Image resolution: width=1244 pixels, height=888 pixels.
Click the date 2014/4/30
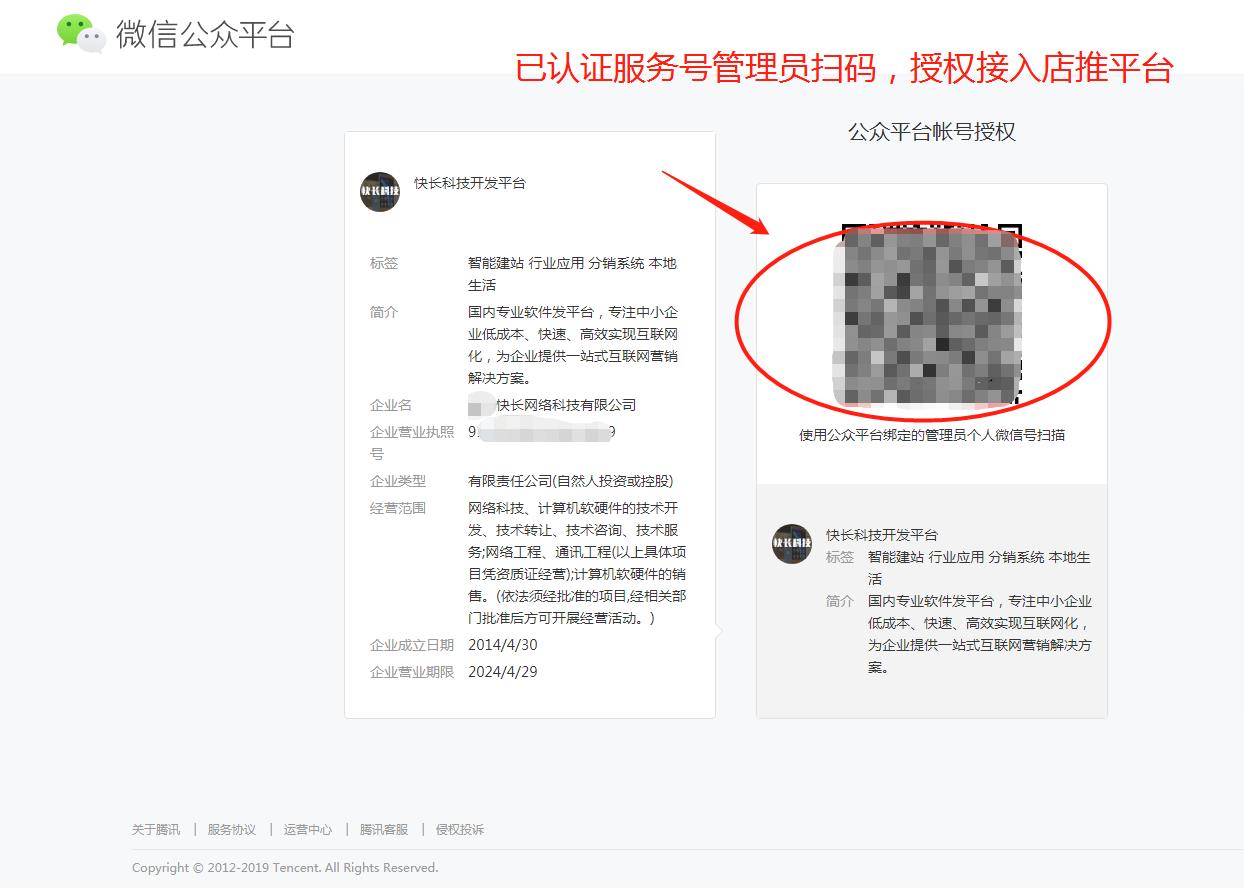[503, 645]
